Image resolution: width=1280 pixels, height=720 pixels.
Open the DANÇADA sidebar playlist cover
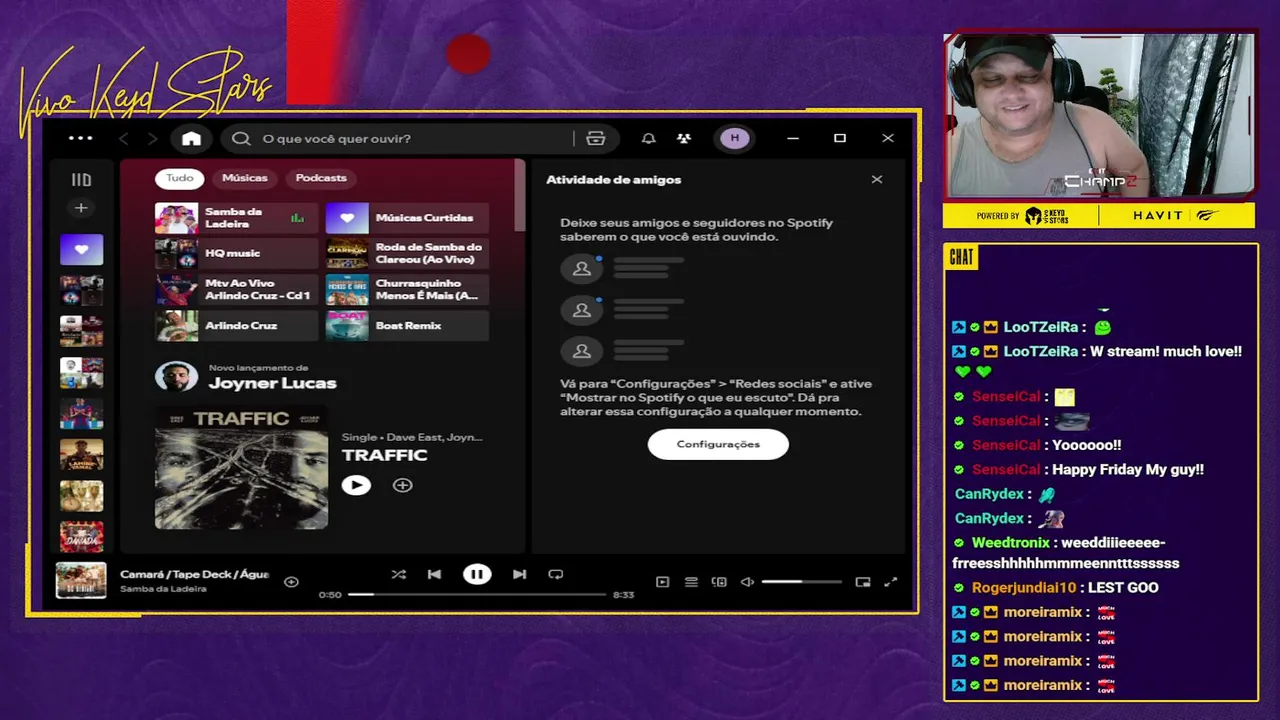click(x=81, y=537)
